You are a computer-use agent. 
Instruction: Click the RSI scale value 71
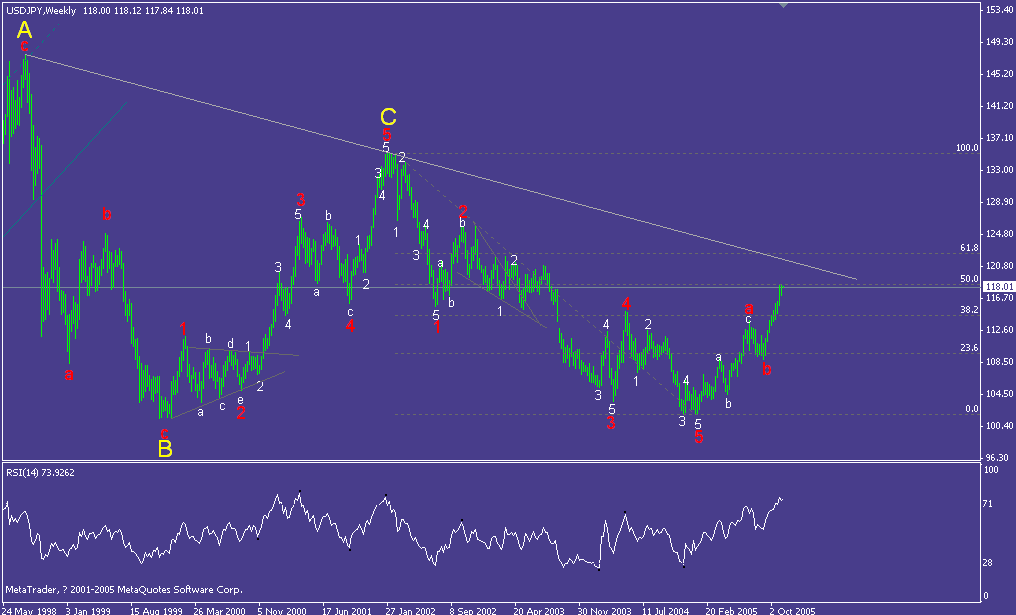tap(988, 504)
